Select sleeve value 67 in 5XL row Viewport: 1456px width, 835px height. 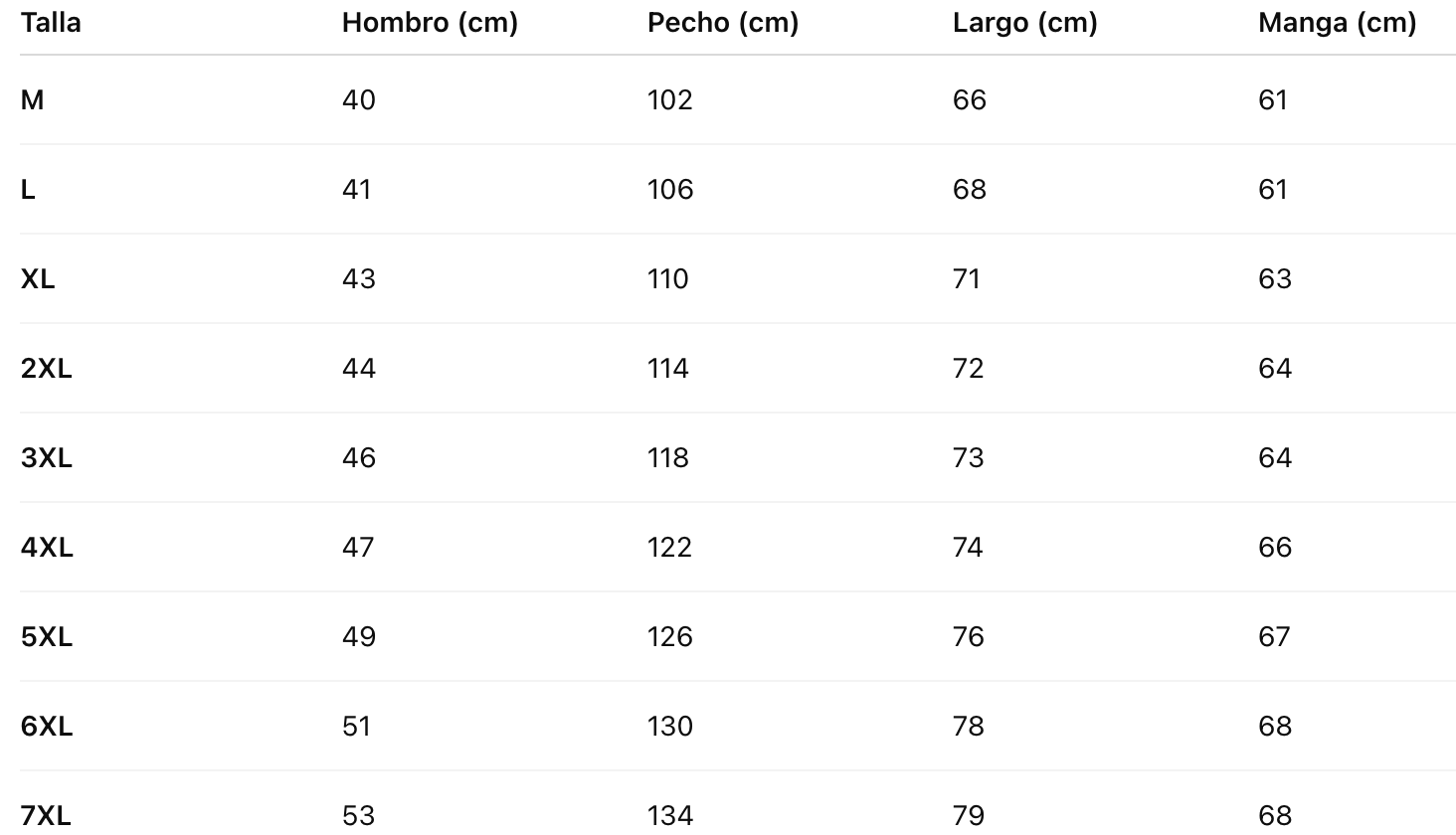point(1274,636)
